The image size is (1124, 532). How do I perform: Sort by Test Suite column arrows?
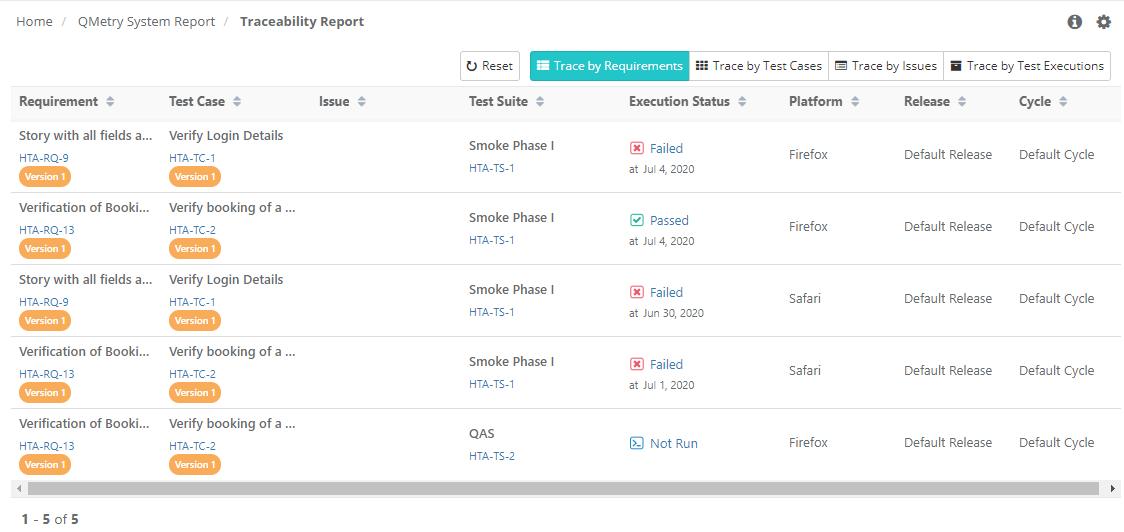(x=540, y=102)
